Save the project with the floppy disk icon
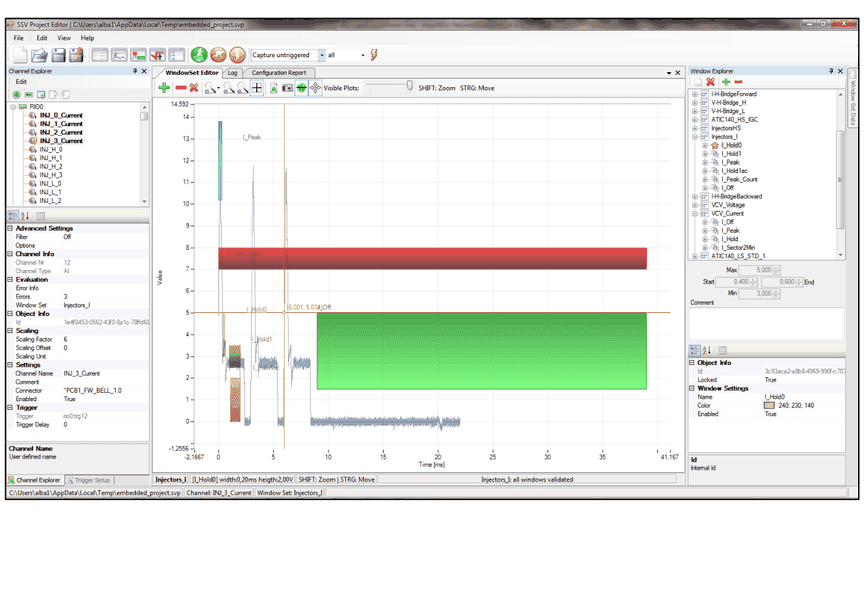The height and width of the screenshot is (597, 864). coord(58,55)
